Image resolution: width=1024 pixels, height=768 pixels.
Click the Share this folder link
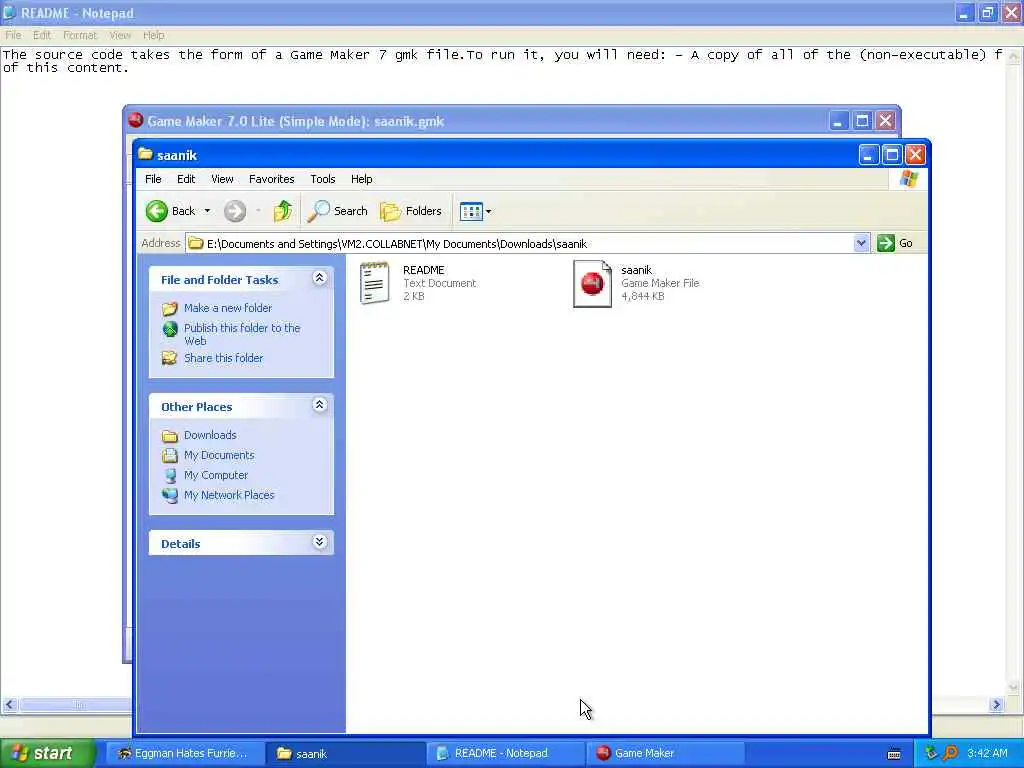[223, 358]
